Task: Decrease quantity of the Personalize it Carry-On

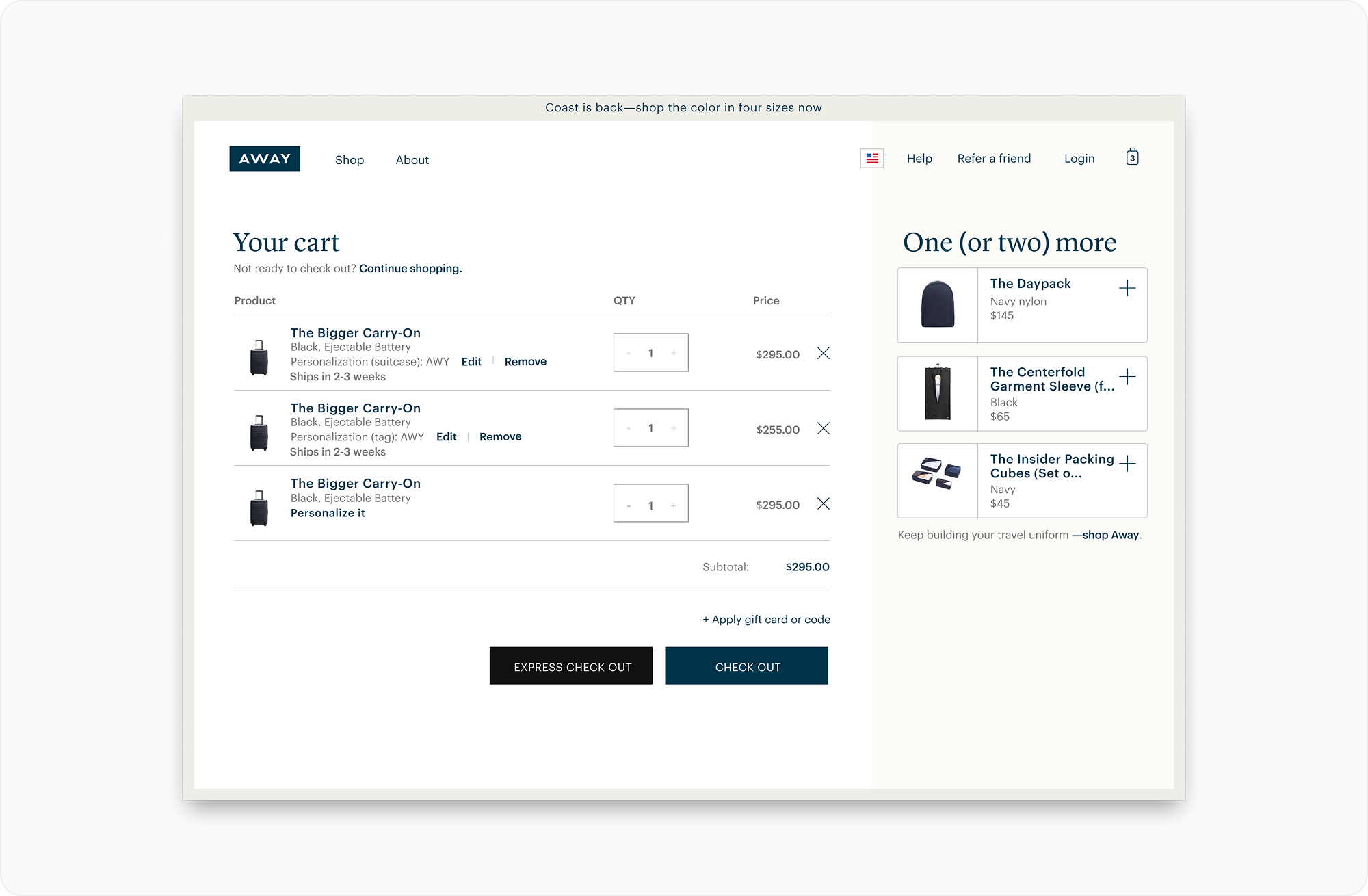Action: point(629,505)
